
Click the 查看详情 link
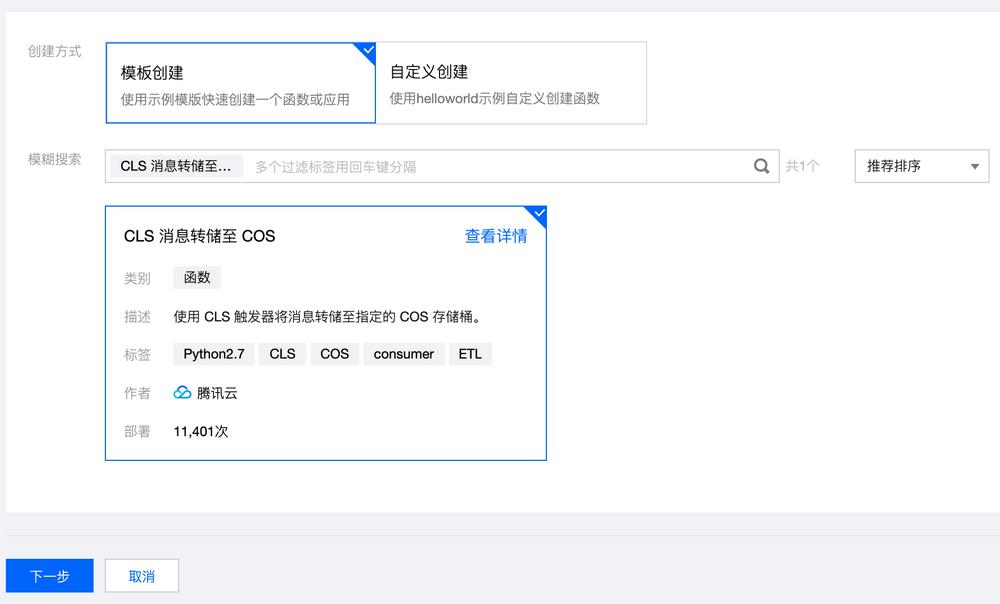coord(496,236)
